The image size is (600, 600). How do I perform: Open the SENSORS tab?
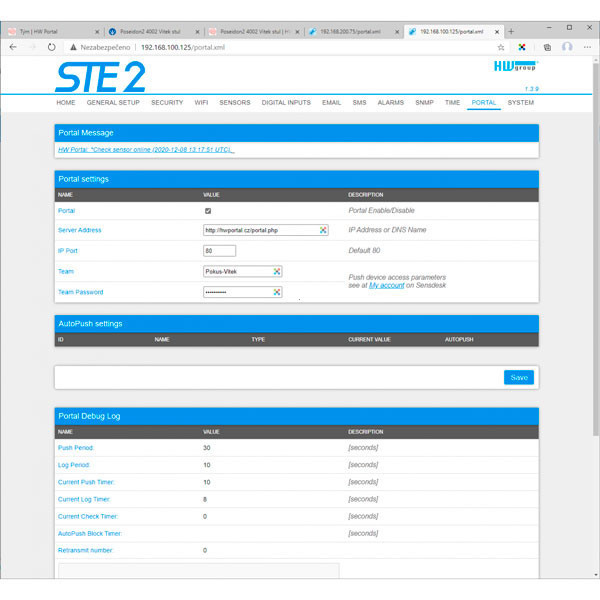coord(235,103)
